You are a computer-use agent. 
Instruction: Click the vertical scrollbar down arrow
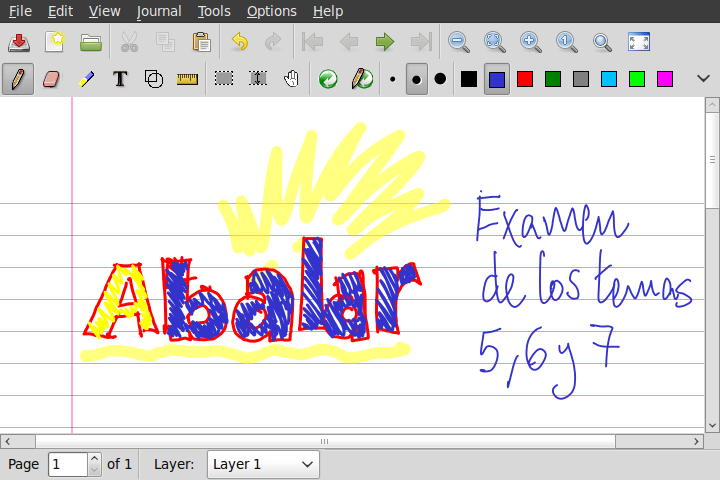point(712,426)
